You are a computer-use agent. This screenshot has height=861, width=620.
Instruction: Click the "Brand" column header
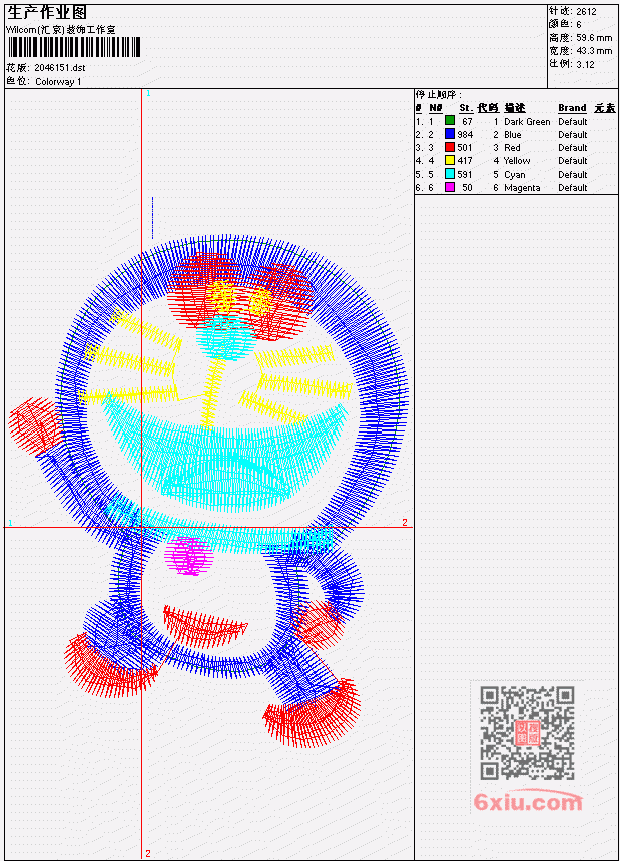pyautogui.click(x=572, y=108)
